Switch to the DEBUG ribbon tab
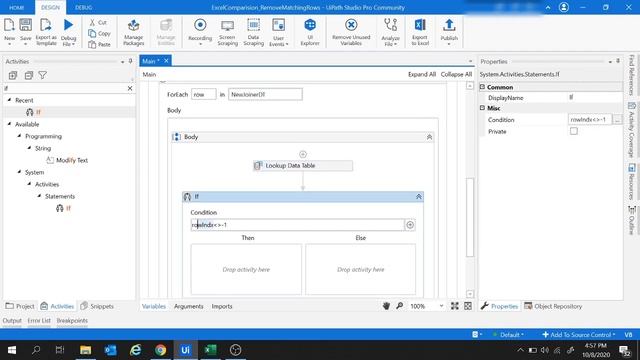 83,7
